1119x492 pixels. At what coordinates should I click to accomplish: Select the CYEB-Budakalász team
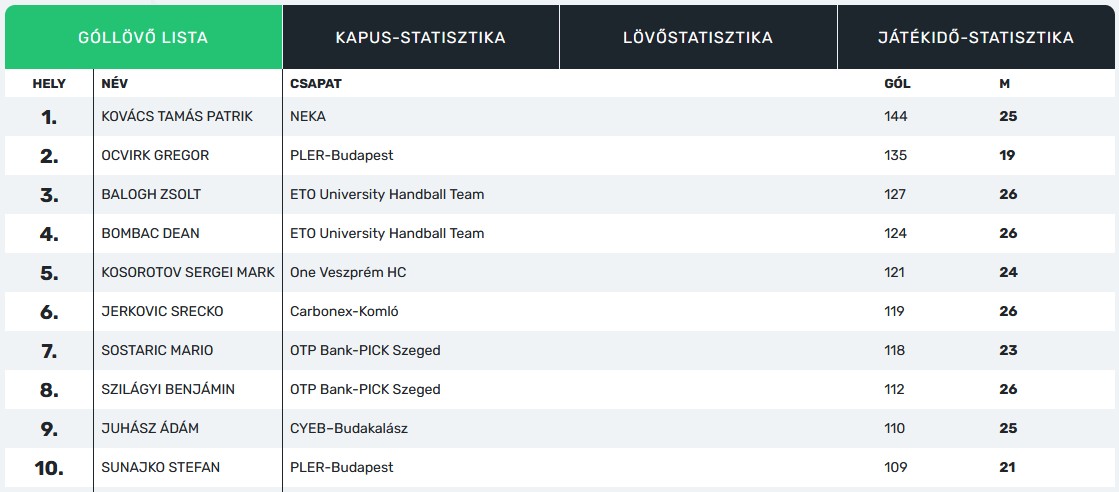click(349, 429)
